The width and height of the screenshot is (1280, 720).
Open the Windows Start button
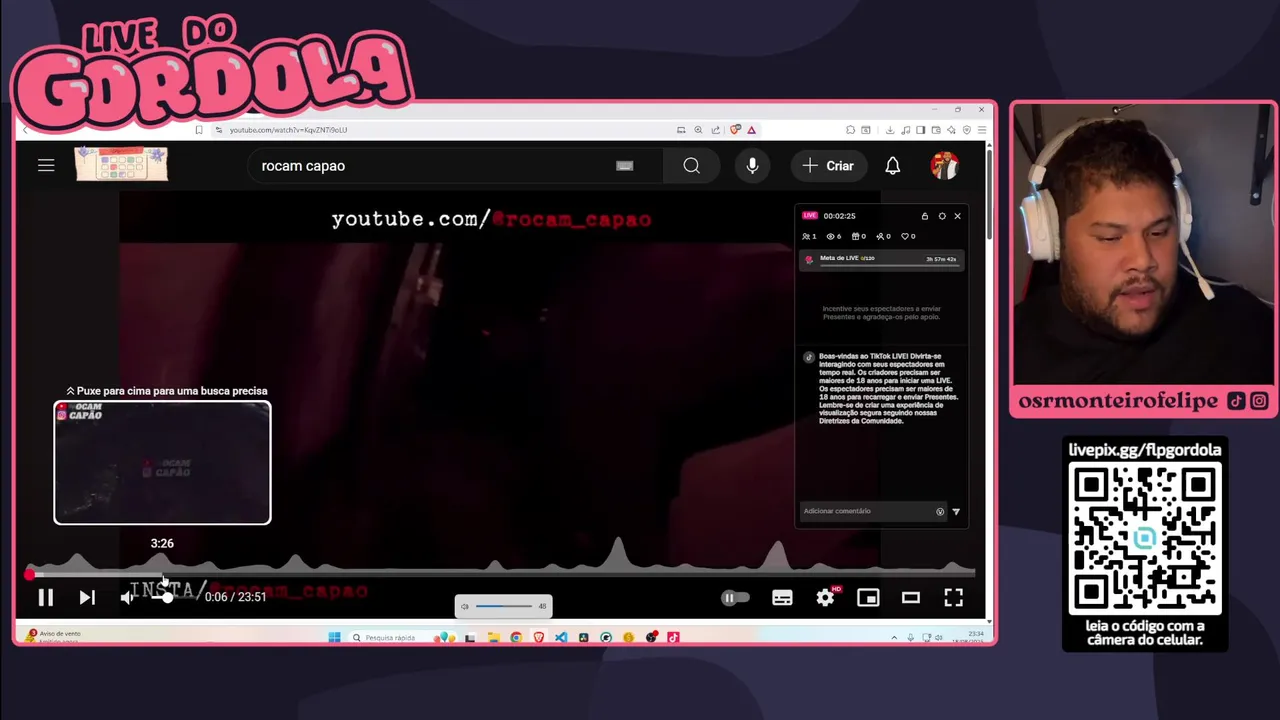coord(334,637)
